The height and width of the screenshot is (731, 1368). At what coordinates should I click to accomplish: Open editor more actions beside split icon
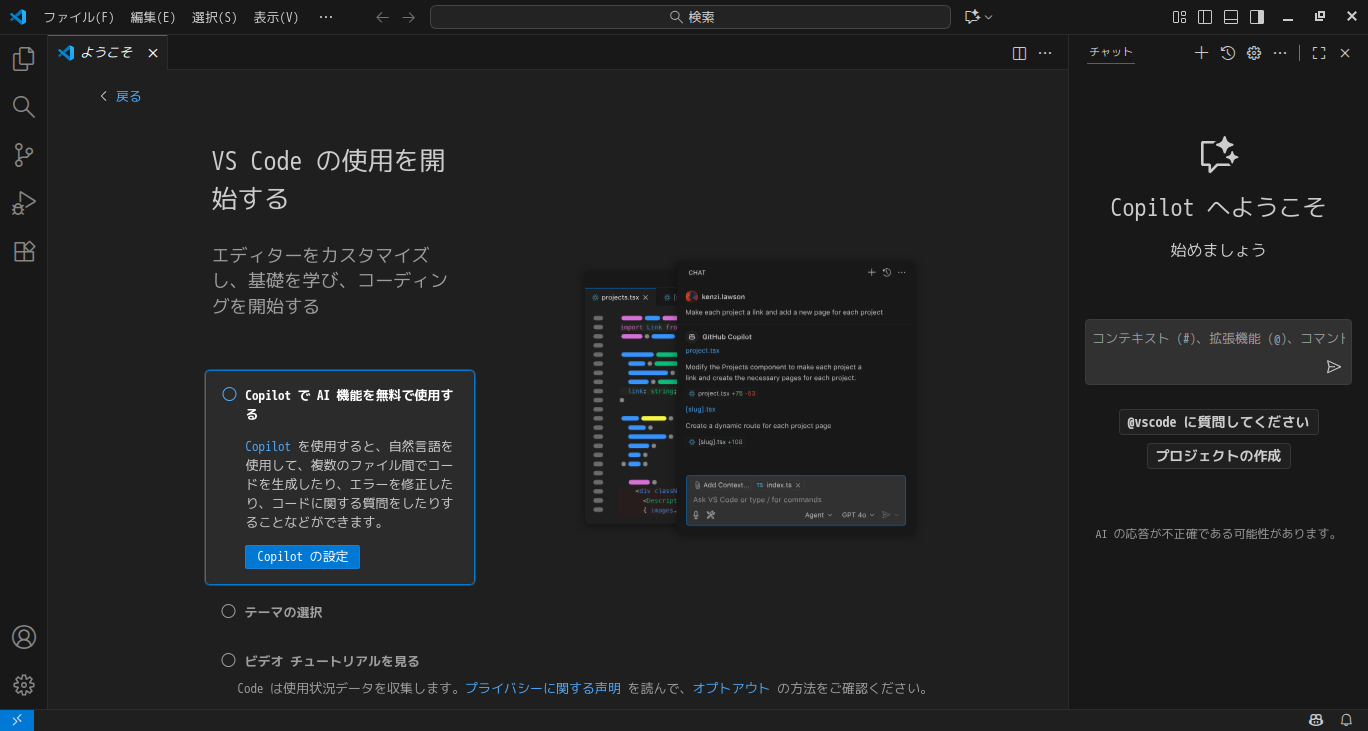click(1045, 53)
